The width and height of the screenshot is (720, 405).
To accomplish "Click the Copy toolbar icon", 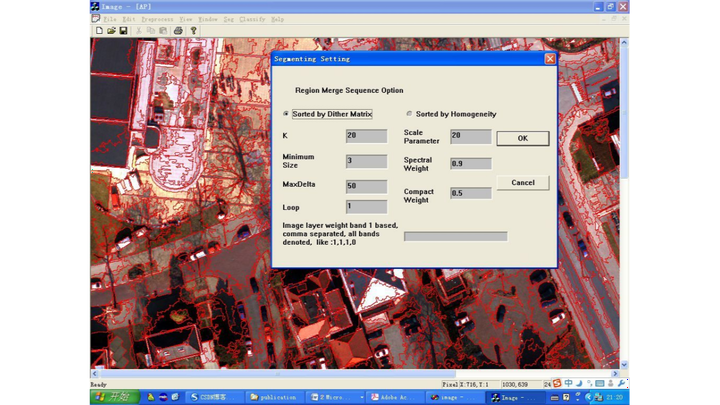I will point(151,31).
